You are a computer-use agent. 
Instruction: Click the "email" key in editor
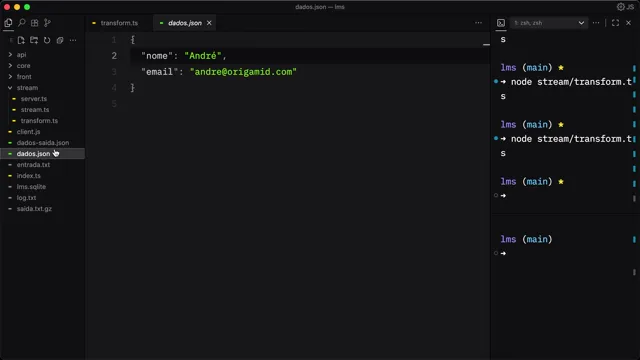point(160,72)
